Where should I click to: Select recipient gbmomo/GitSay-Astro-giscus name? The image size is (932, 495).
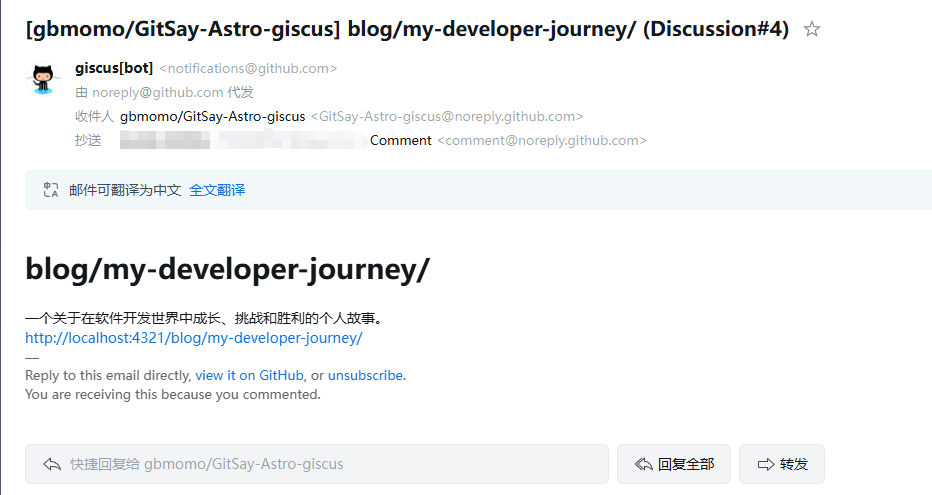tap(212, 116)
